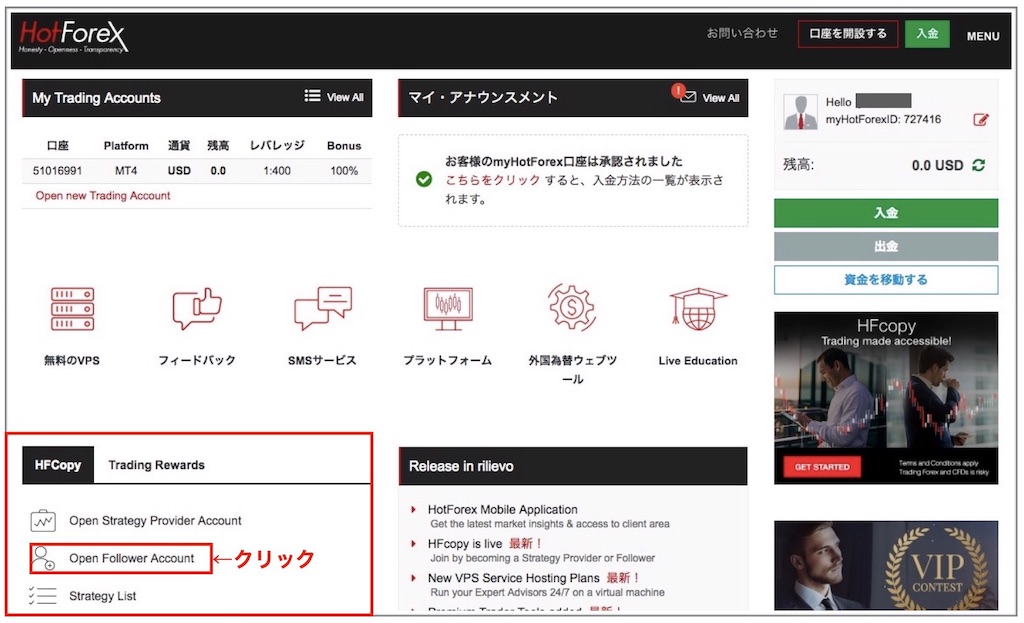Edit profile using the pencil icon
The width and height of the screenshot is (1024, 623).
click(981, 119)
